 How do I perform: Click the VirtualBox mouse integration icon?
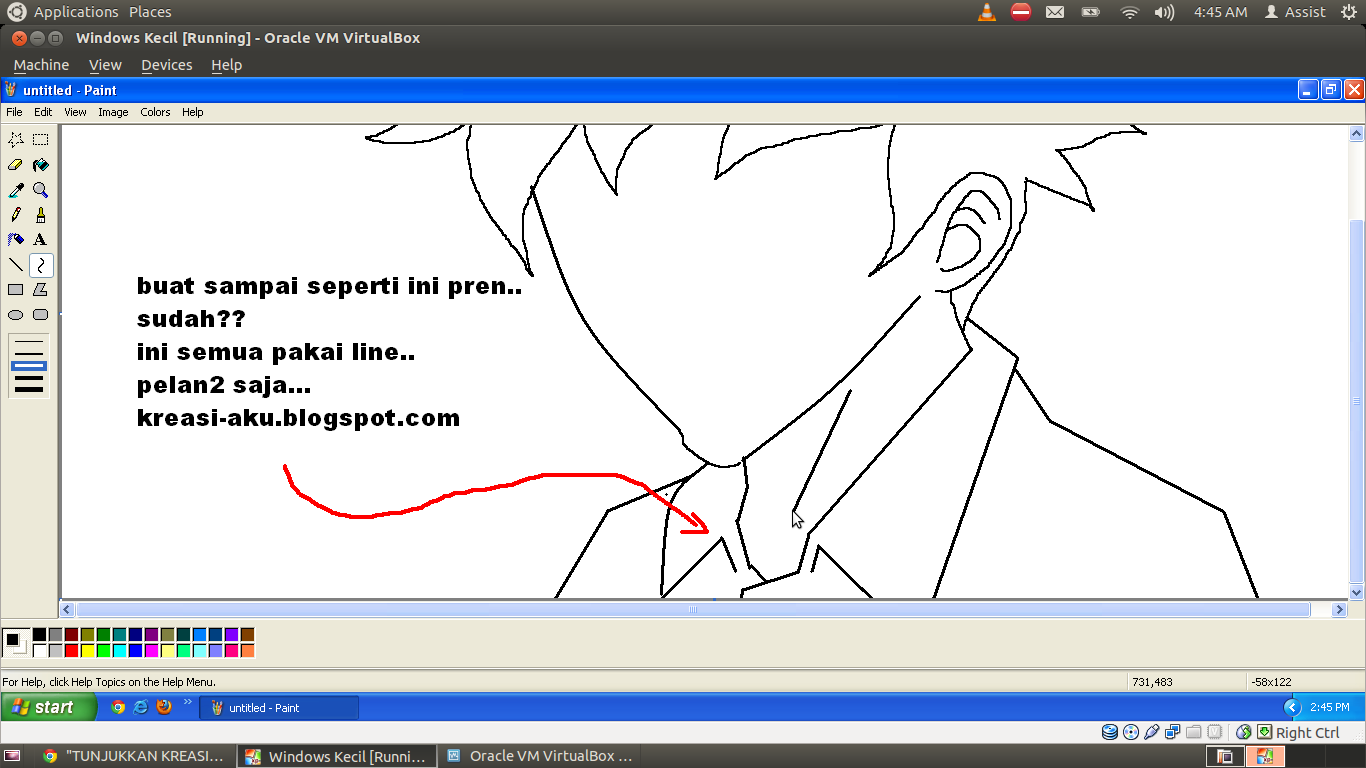(1244, 732)
